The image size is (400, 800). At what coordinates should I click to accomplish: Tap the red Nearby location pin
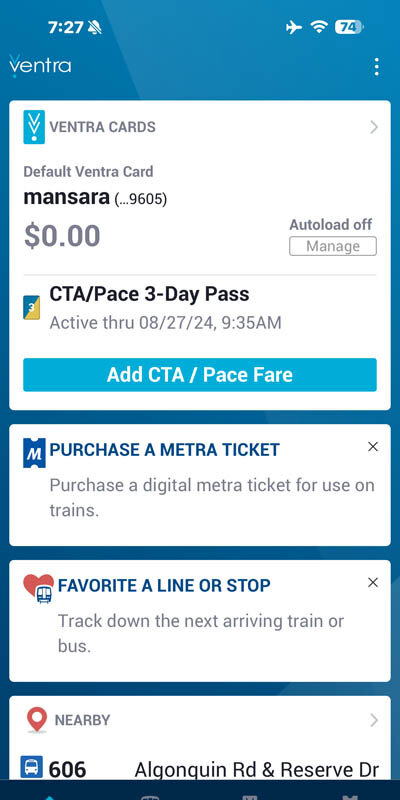37,720
